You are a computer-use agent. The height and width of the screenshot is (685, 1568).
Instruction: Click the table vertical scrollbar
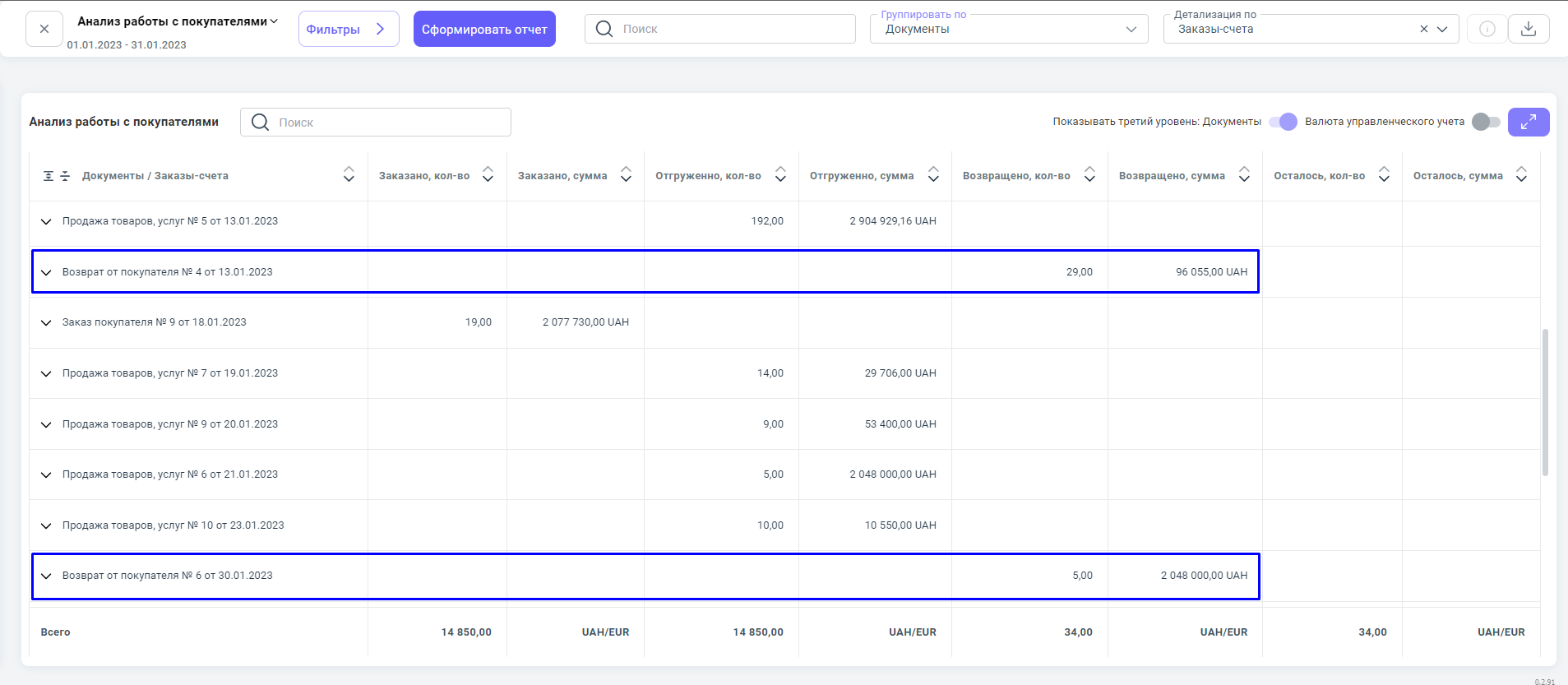(x=1545, y=402)
